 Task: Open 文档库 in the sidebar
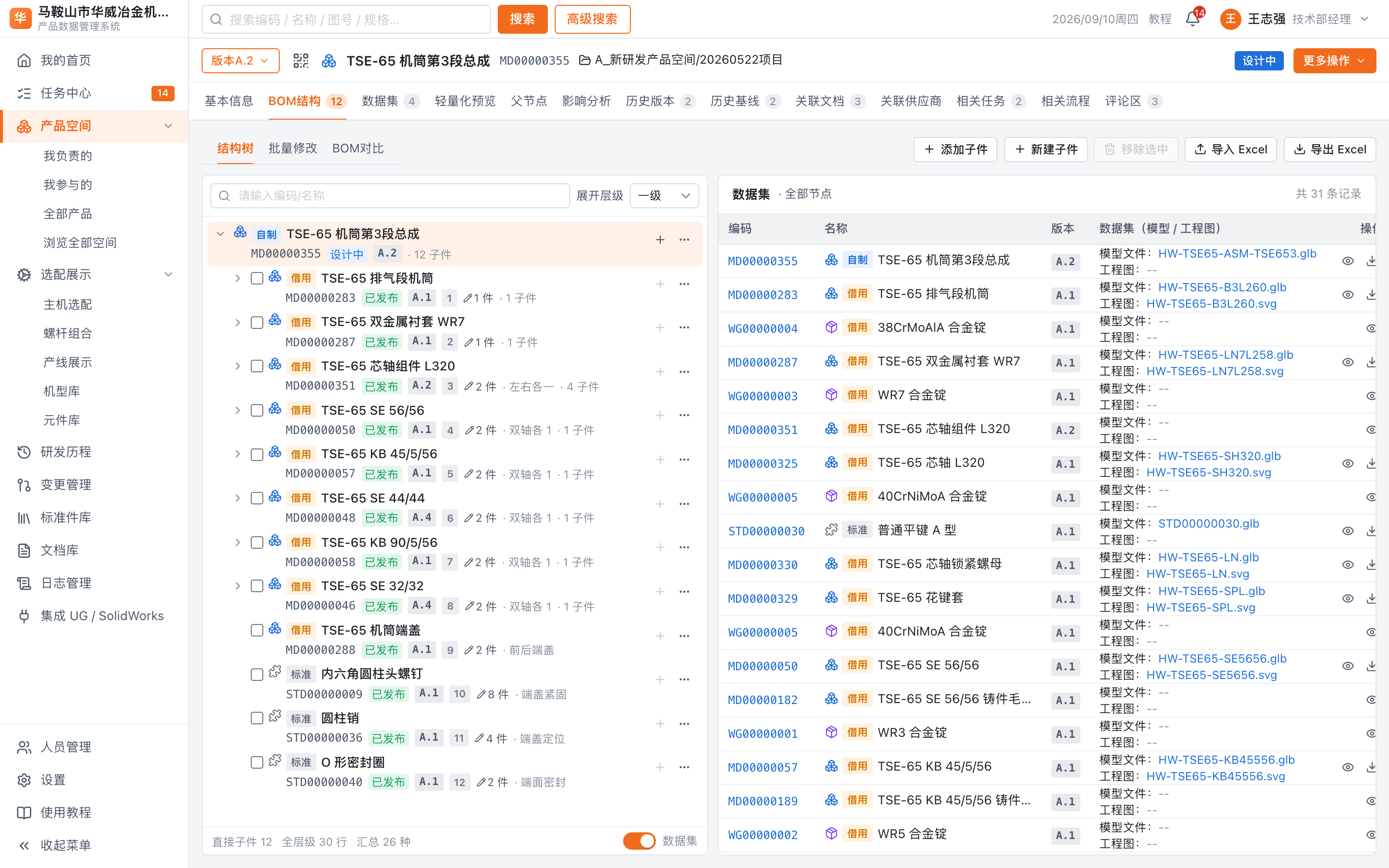coord(94,550)
